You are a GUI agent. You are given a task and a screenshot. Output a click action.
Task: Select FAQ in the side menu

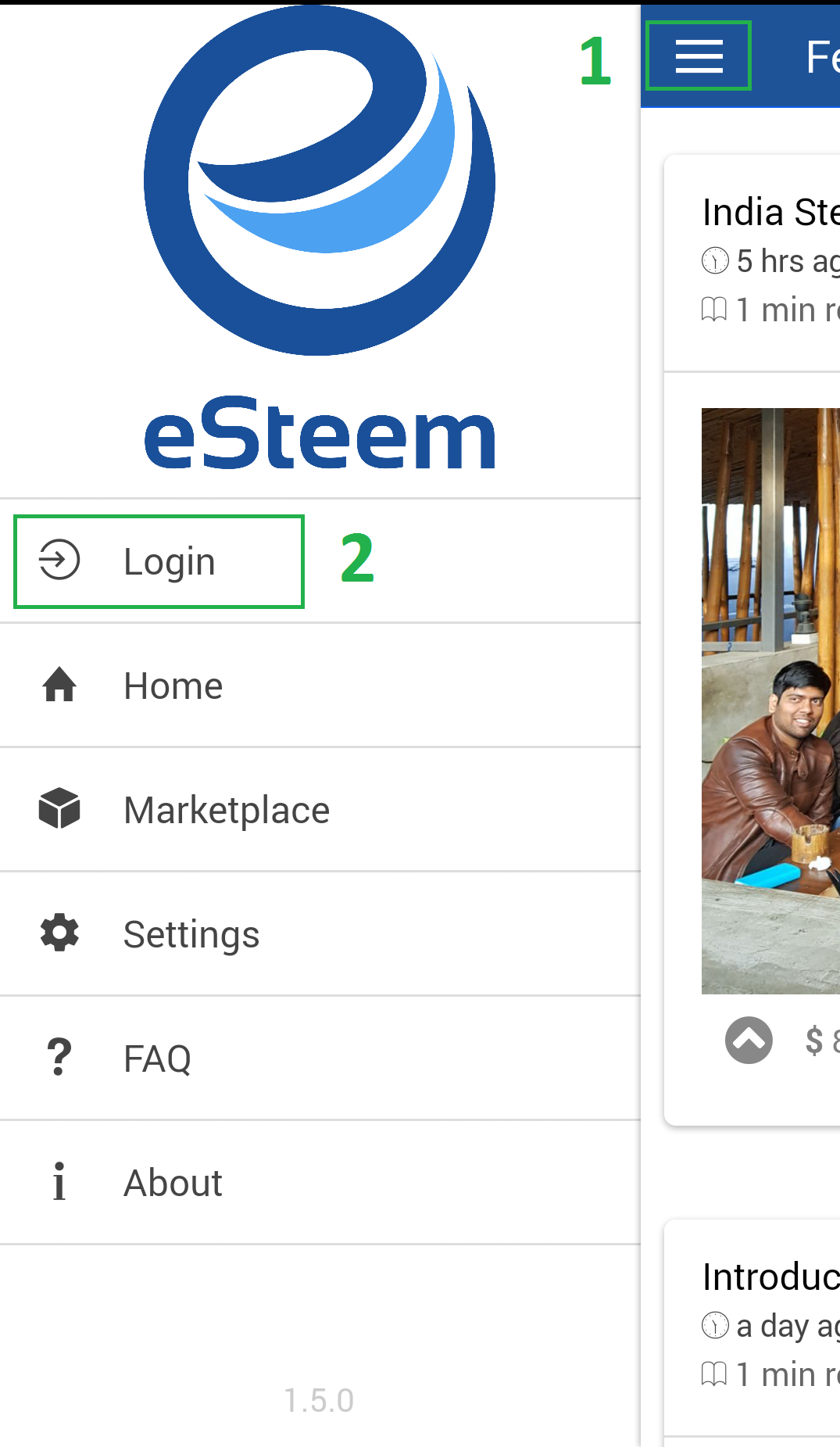157,1058
